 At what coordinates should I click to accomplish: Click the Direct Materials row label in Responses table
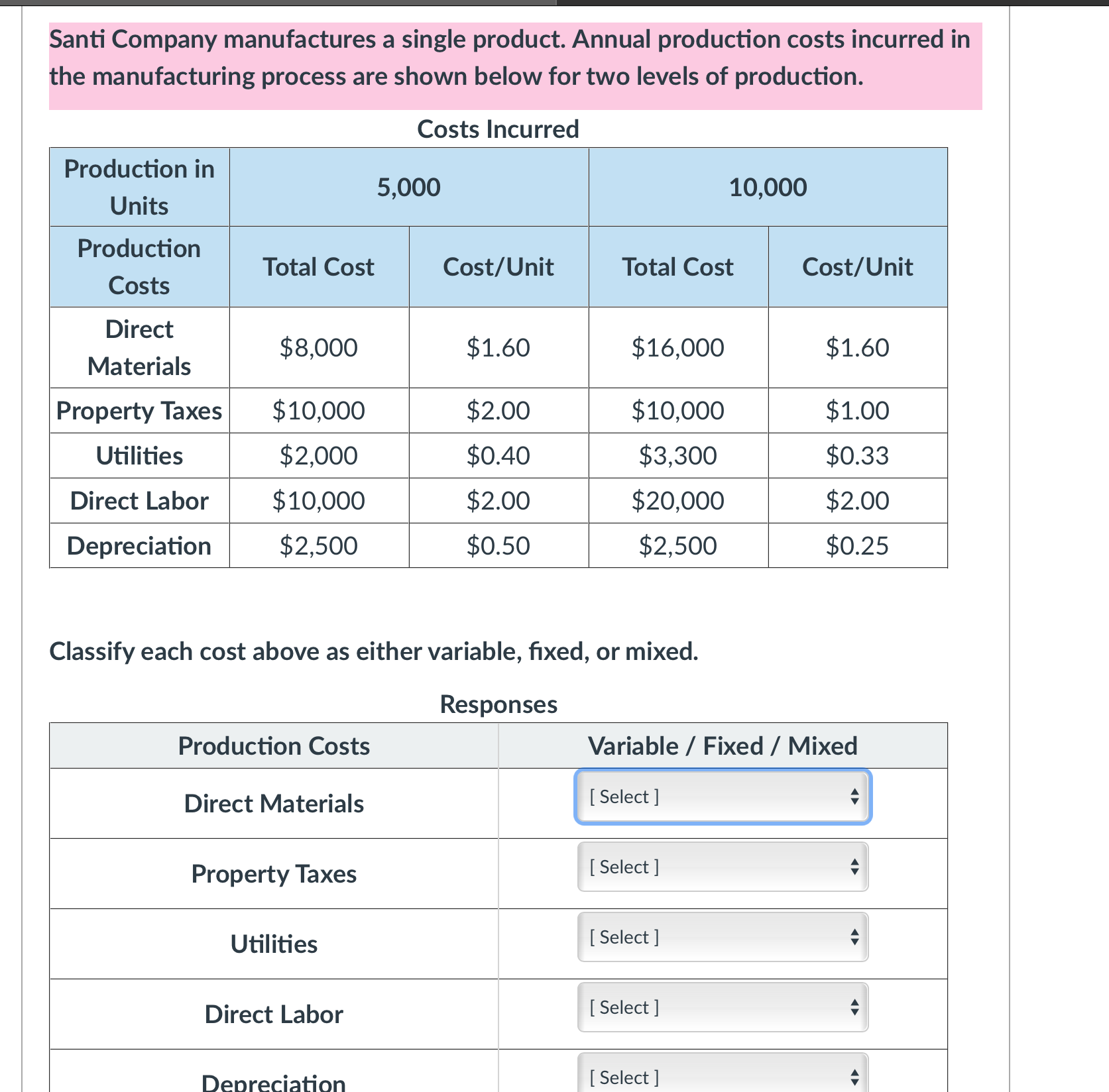pos(273,803)
